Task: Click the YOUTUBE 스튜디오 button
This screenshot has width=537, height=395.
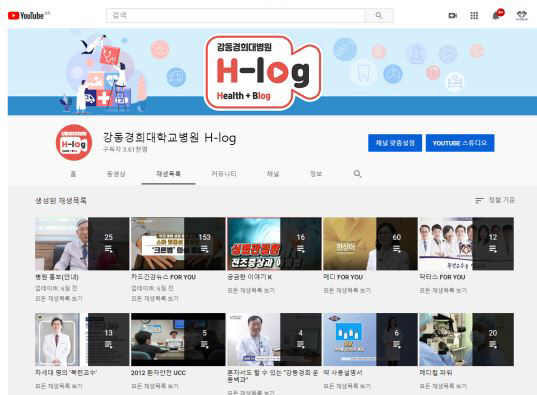Action: pos(460,143)
